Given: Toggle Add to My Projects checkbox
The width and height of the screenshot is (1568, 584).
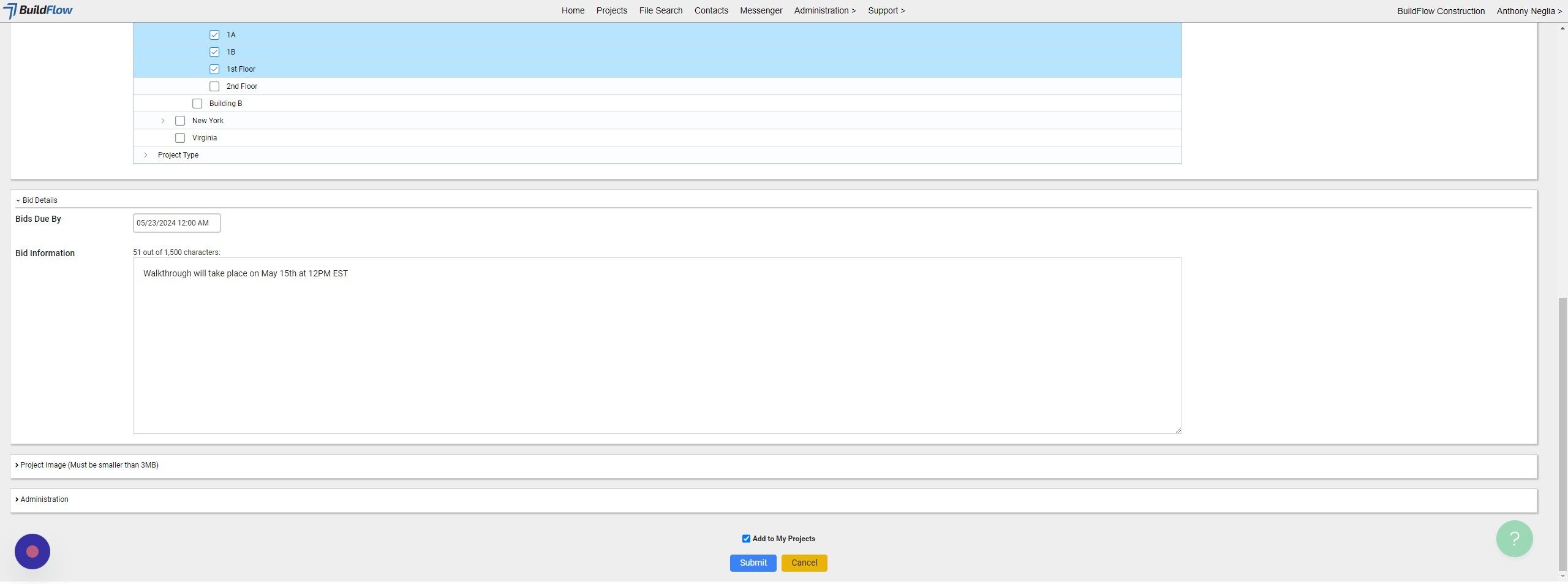Looking at the screenshot, I should [746, 539].
